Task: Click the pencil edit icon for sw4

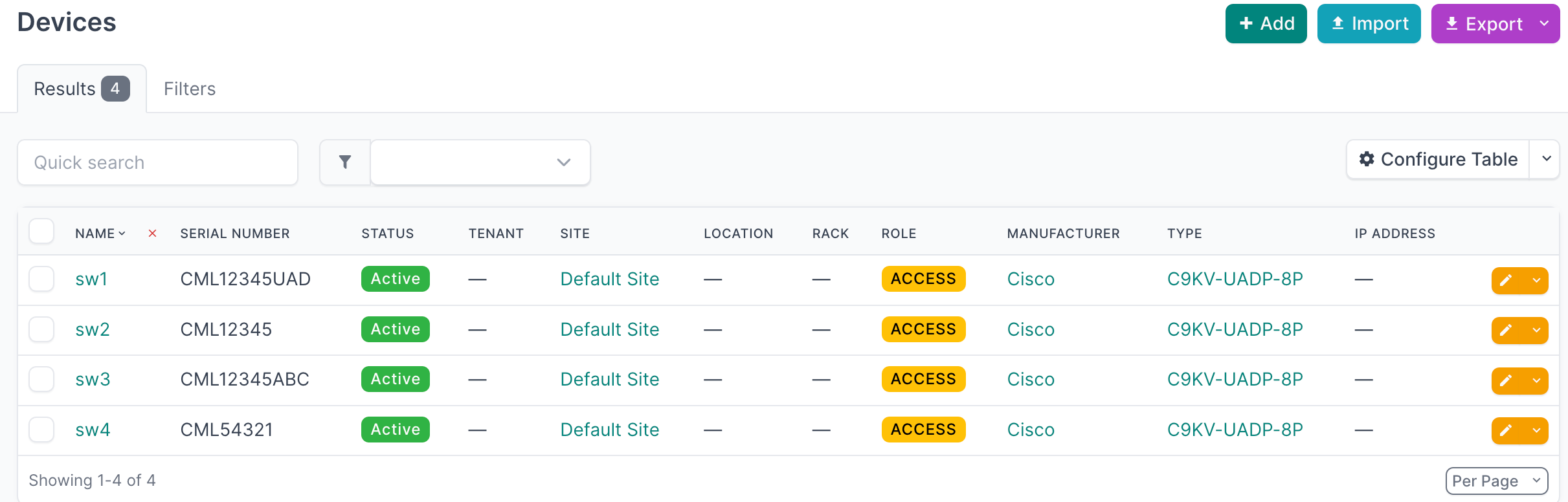Action: [x=1506, y=431]
